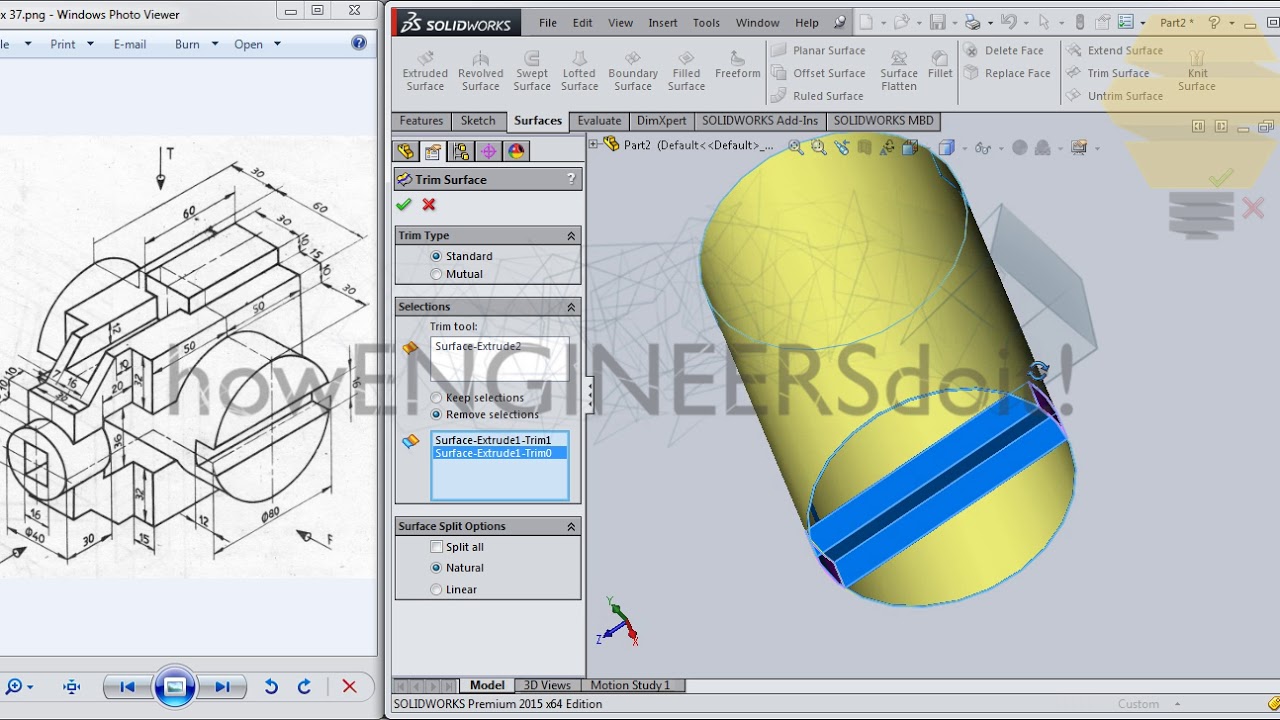Collapse the Surface Split Options section

click(571, 527)
